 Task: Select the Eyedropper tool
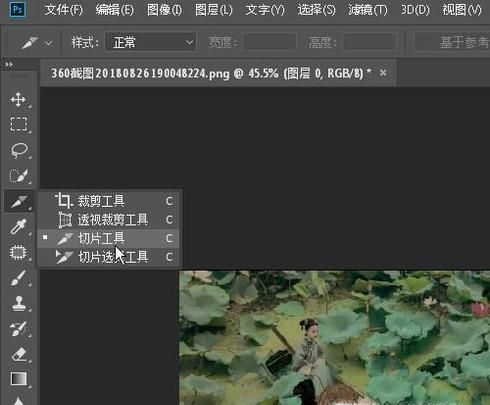click(x=18, y=227)
